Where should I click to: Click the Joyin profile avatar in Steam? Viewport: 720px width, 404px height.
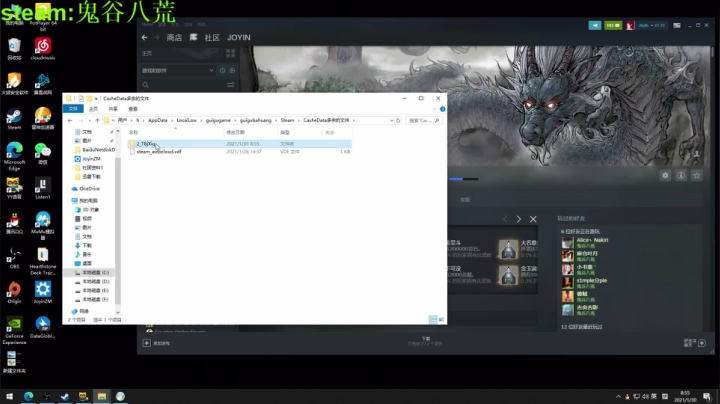pos(630,25)
